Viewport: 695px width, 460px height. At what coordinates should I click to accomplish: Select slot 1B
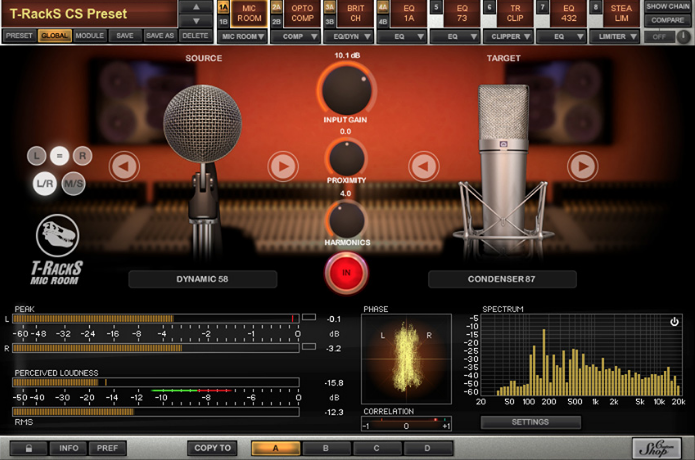(223, 21)
